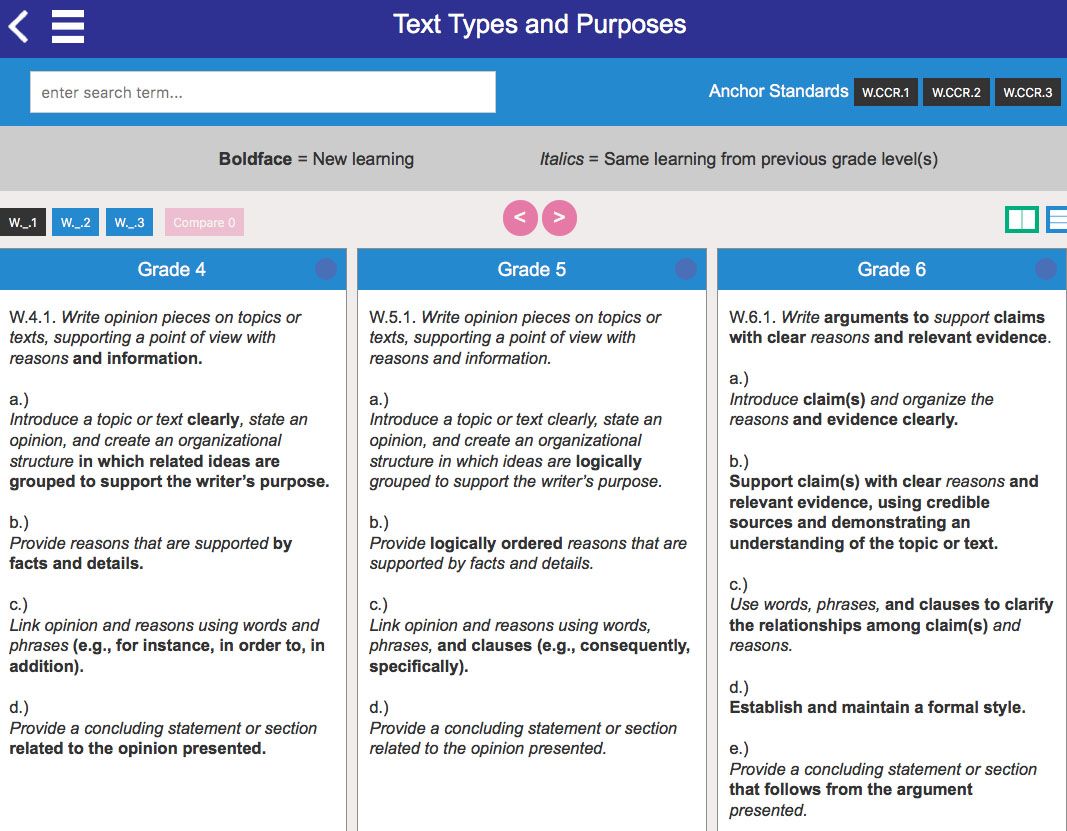The image size is (1067, 831).
Task: Select the W._.2 standard tab
Action: [x=76, y=223]
